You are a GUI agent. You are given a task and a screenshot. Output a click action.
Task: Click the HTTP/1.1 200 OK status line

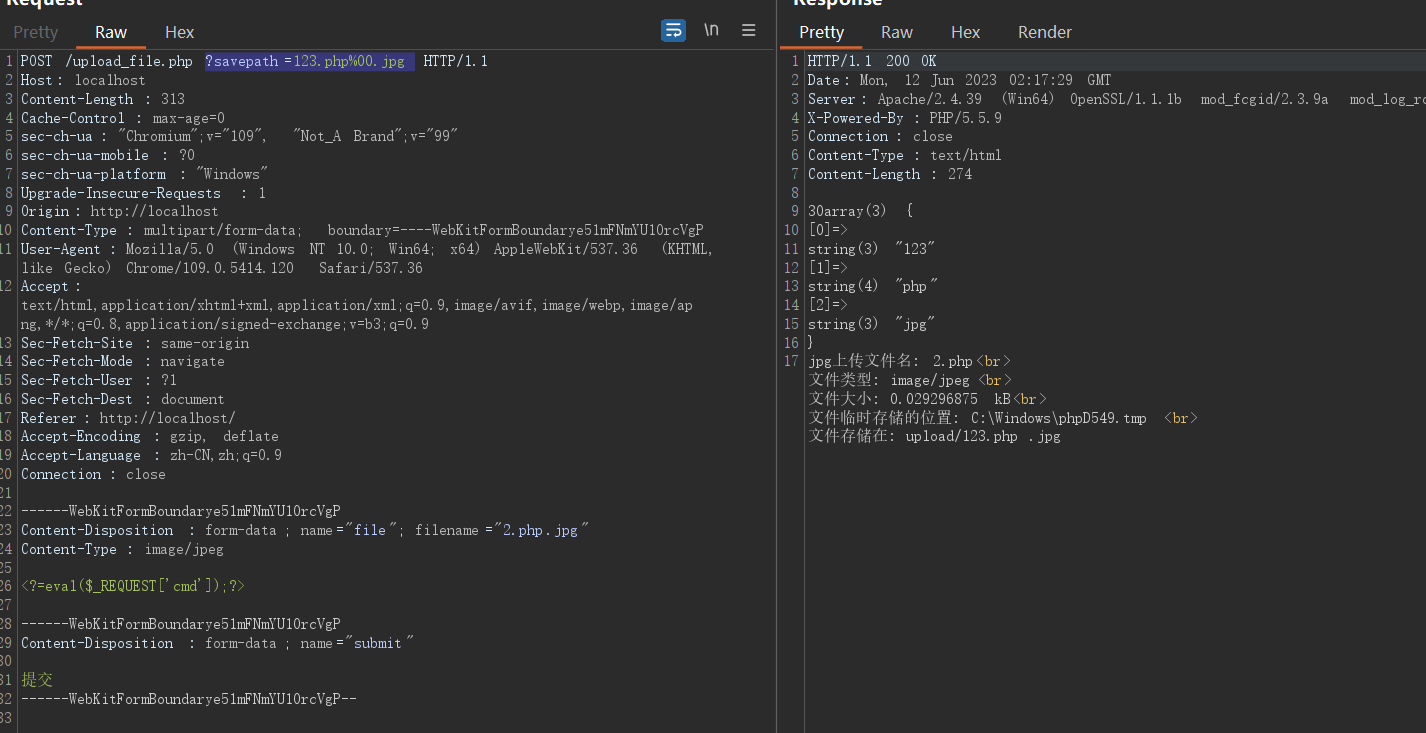[872, 61]
